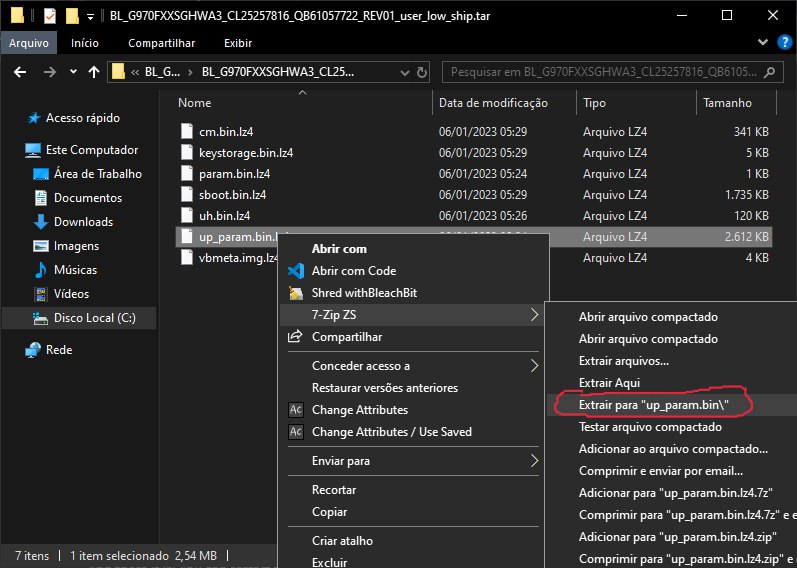Click the Acesso rápido star icon
Screen dimensions: 797x568
33,118
